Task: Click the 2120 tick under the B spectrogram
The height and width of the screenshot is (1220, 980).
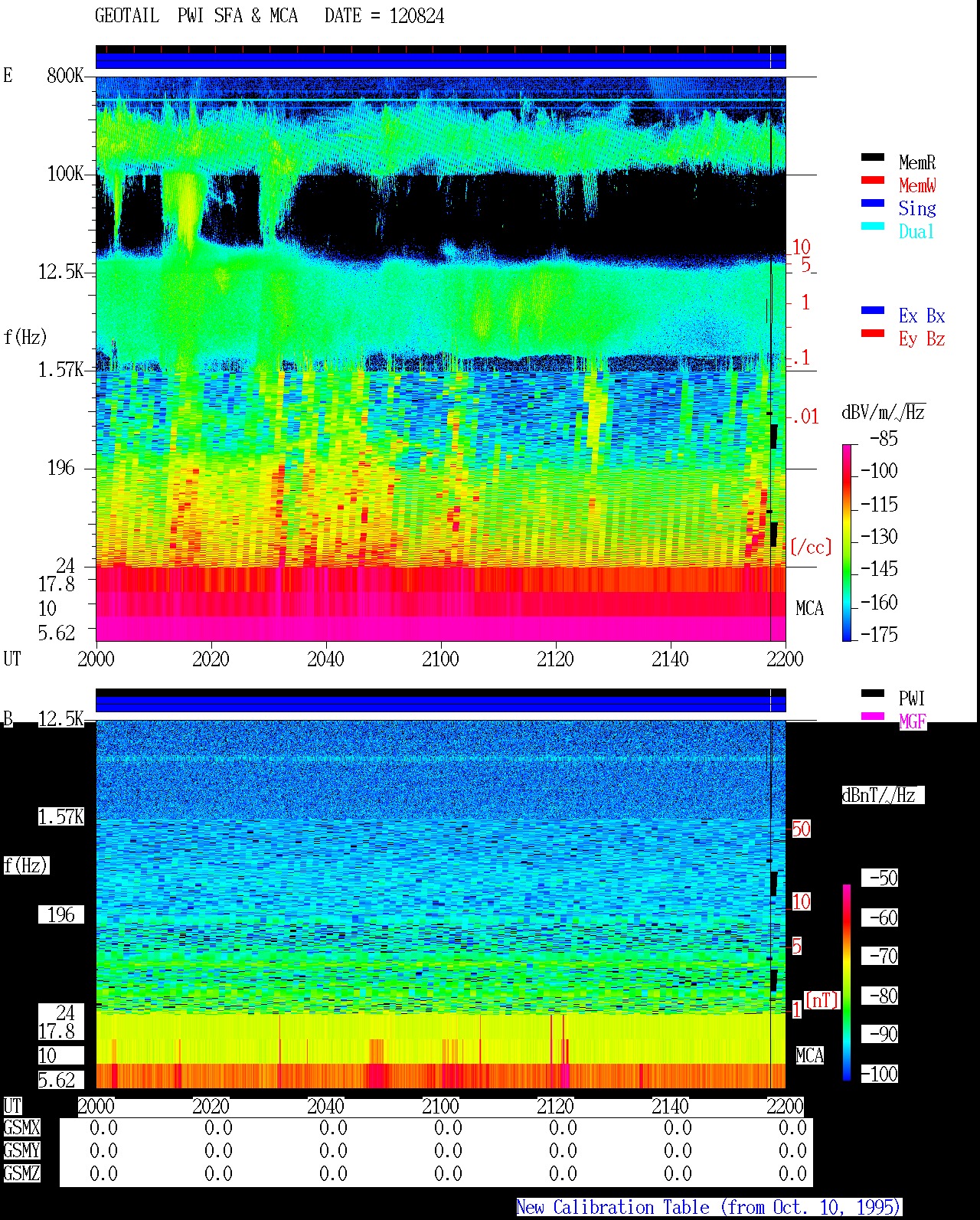Action: [555, 1106]
